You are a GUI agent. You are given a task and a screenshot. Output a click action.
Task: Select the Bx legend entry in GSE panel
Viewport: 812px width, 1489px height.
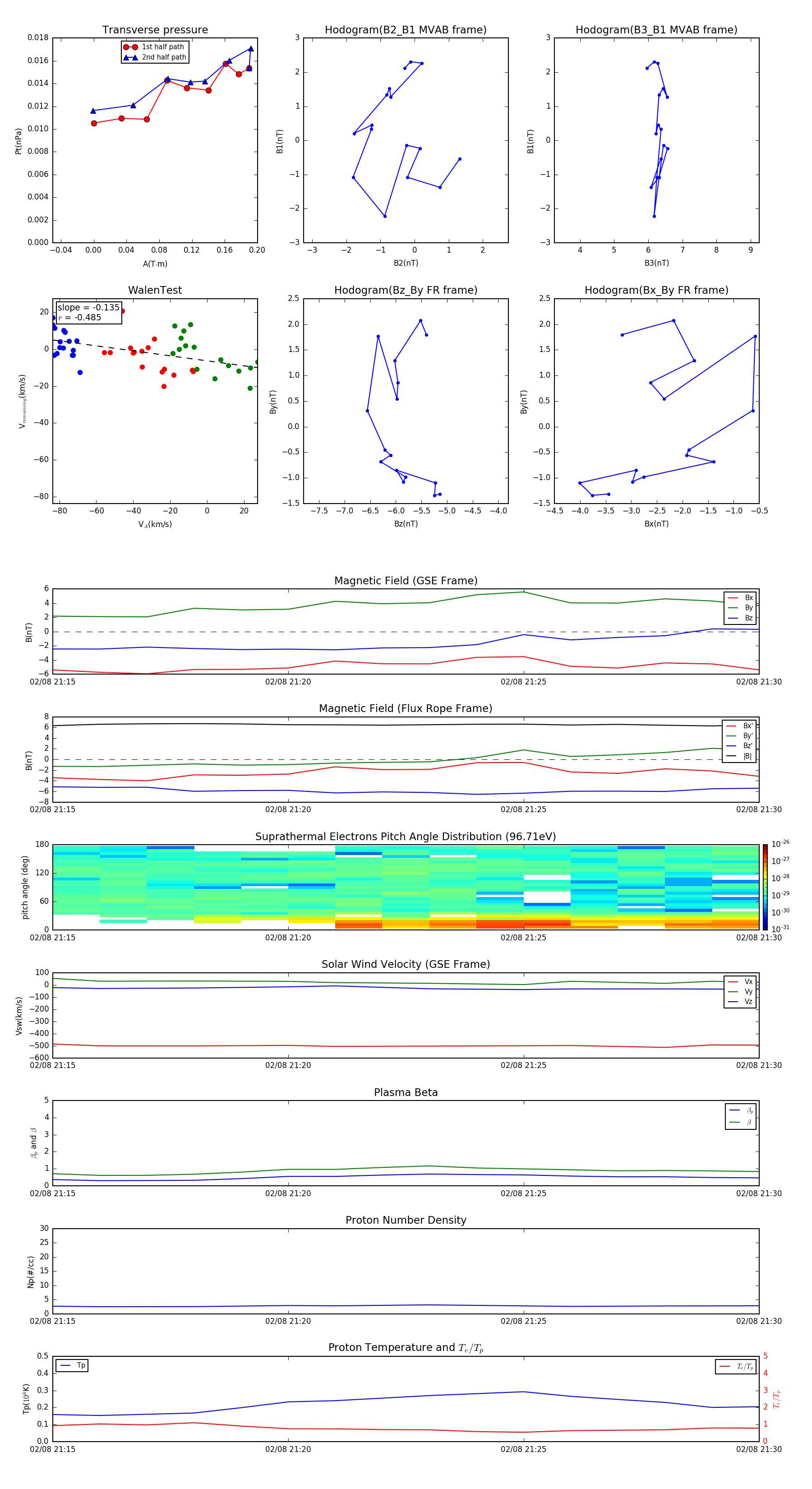click(740, 598)
